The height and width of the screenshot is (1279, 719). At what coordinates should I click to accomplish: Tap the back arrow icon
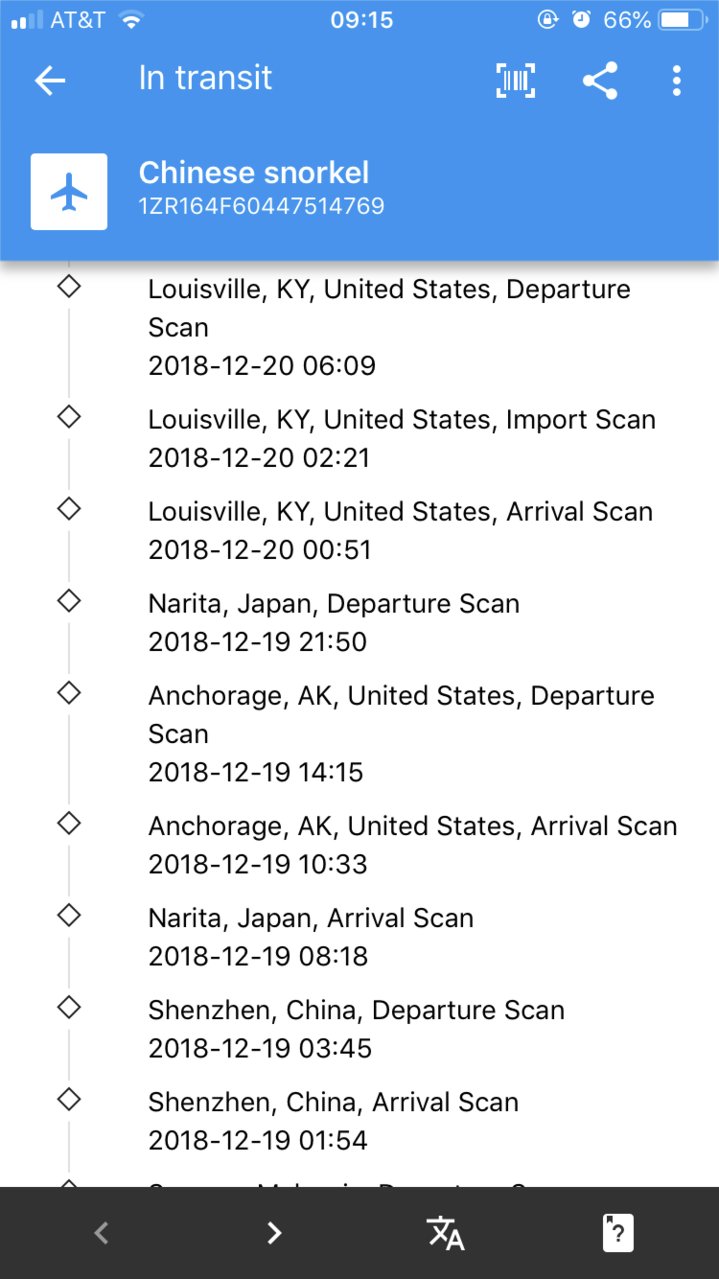coord(49,81)
